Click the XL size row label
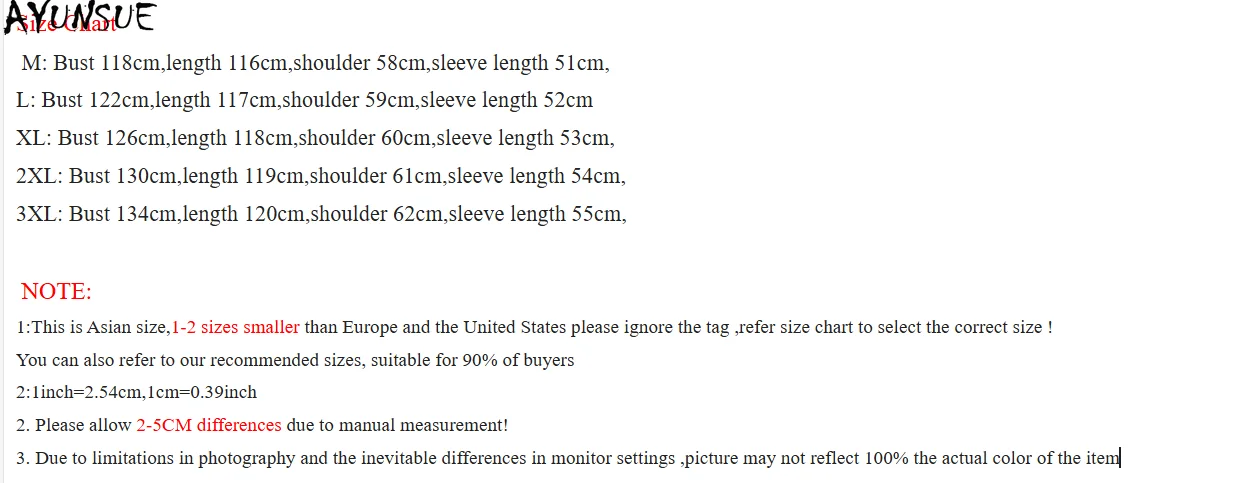This screenshot has height=483, width=1242. (x=33, y=138)
